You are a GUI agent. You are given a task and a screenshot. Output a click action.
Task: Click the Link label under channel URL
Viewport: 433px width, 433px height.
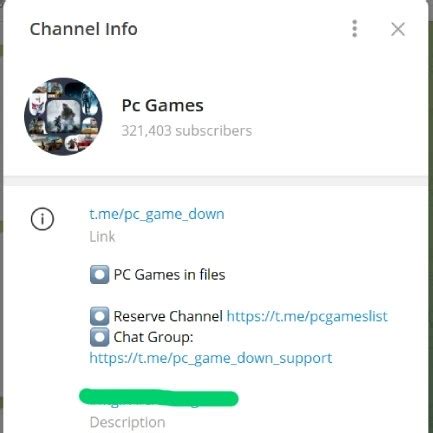(102, 237)
